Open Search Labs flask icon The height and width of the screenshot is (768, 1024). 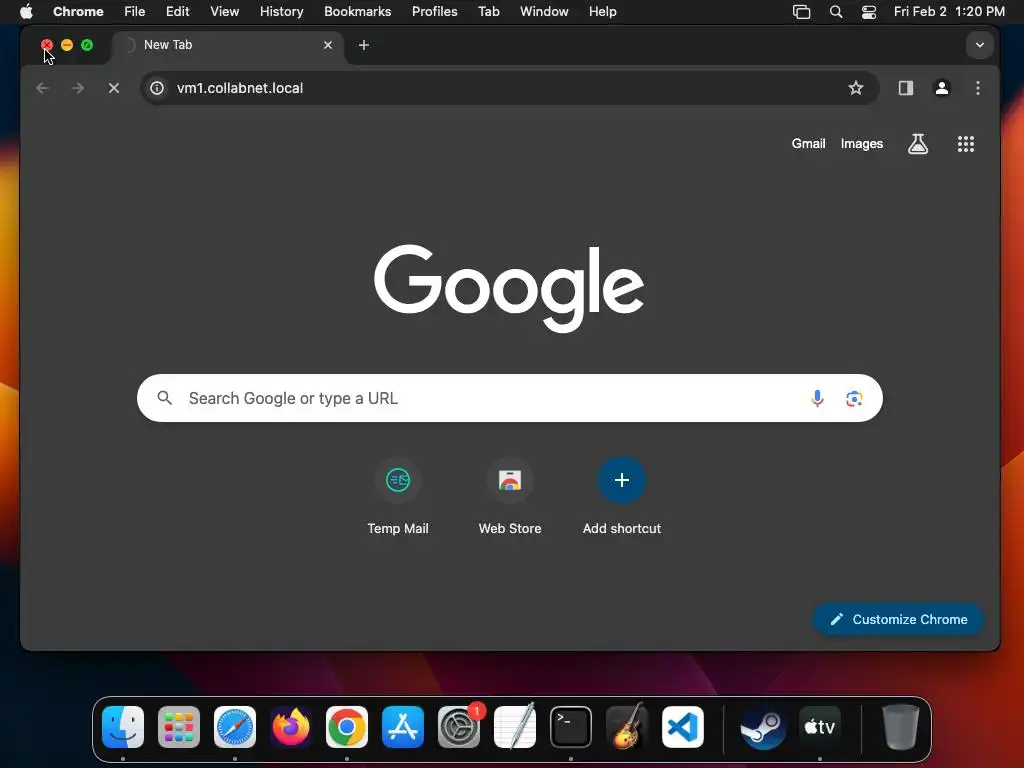[x=918, y=144]
